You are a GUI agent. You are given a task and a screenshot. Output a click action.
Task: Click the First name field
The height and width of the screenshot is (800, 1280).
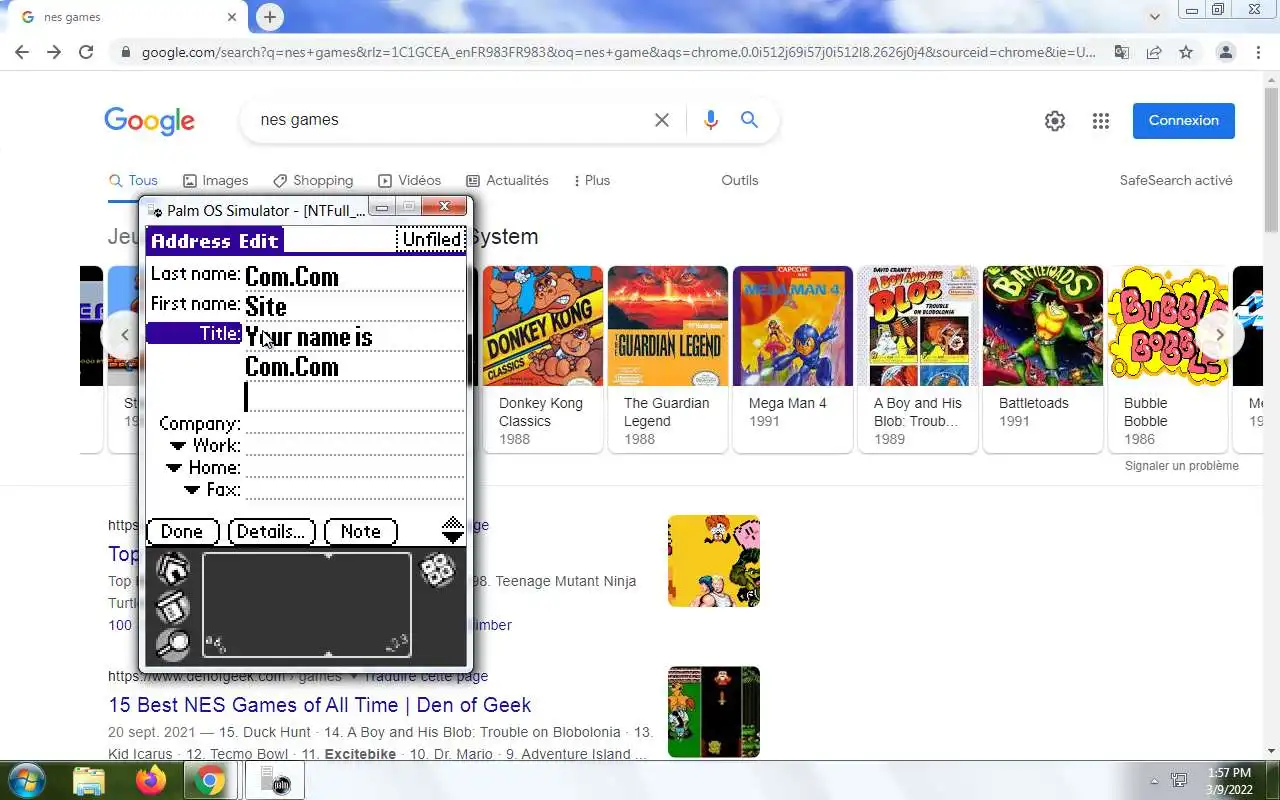pyautogui.click(x=354, y=306)
